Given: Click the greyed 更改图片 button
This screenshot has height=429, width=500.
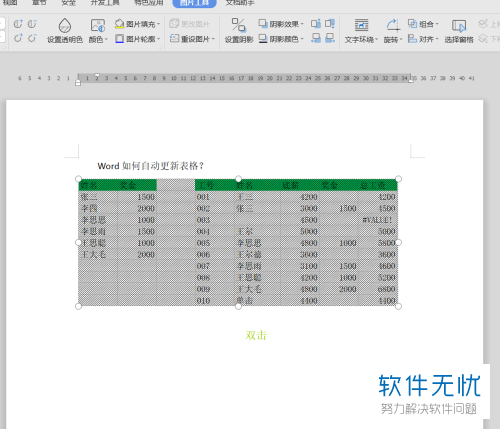Looking at the screenshot, I should click(x=189, y=24).
